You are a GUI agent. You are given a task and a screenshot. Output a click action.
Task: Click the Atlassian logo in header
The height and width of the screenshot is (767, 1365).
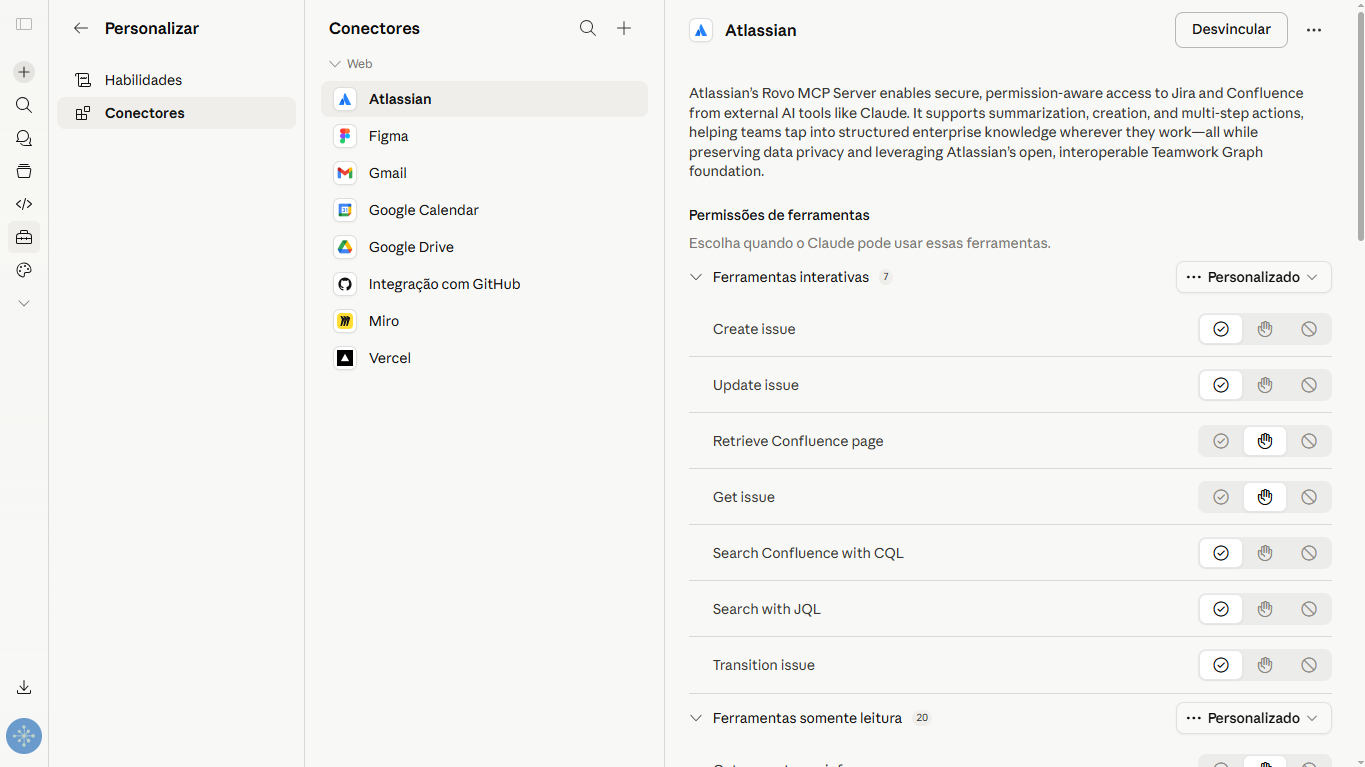(x=701, y=30)
